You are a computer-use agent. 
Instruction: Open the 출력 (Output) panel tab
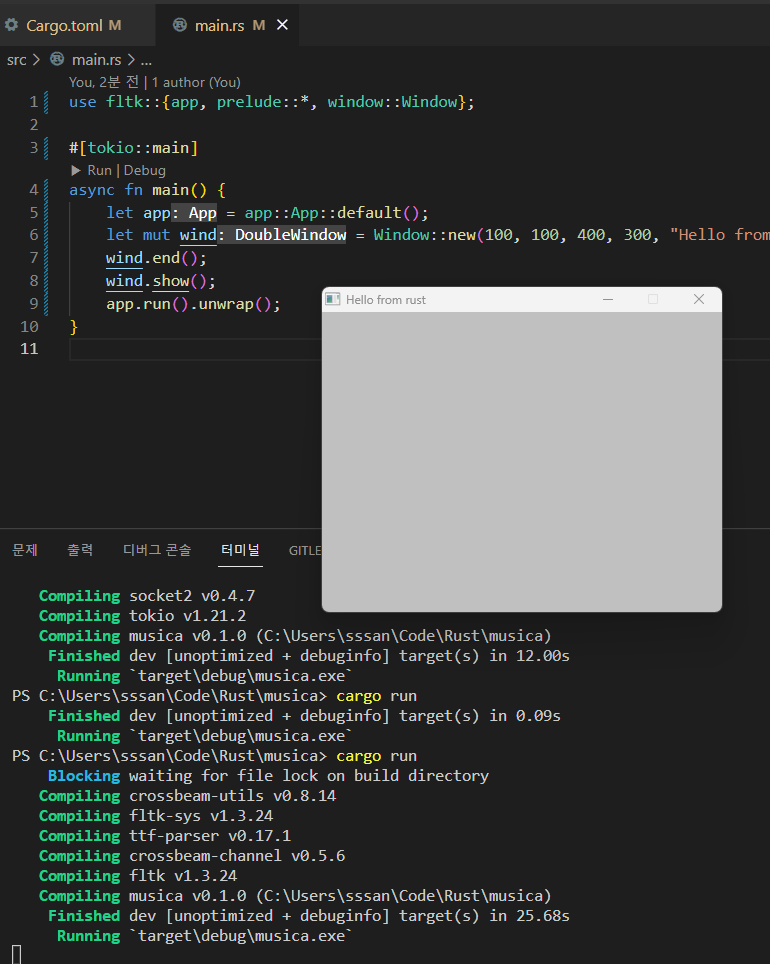pyautogui.click(x=80, y=550)
